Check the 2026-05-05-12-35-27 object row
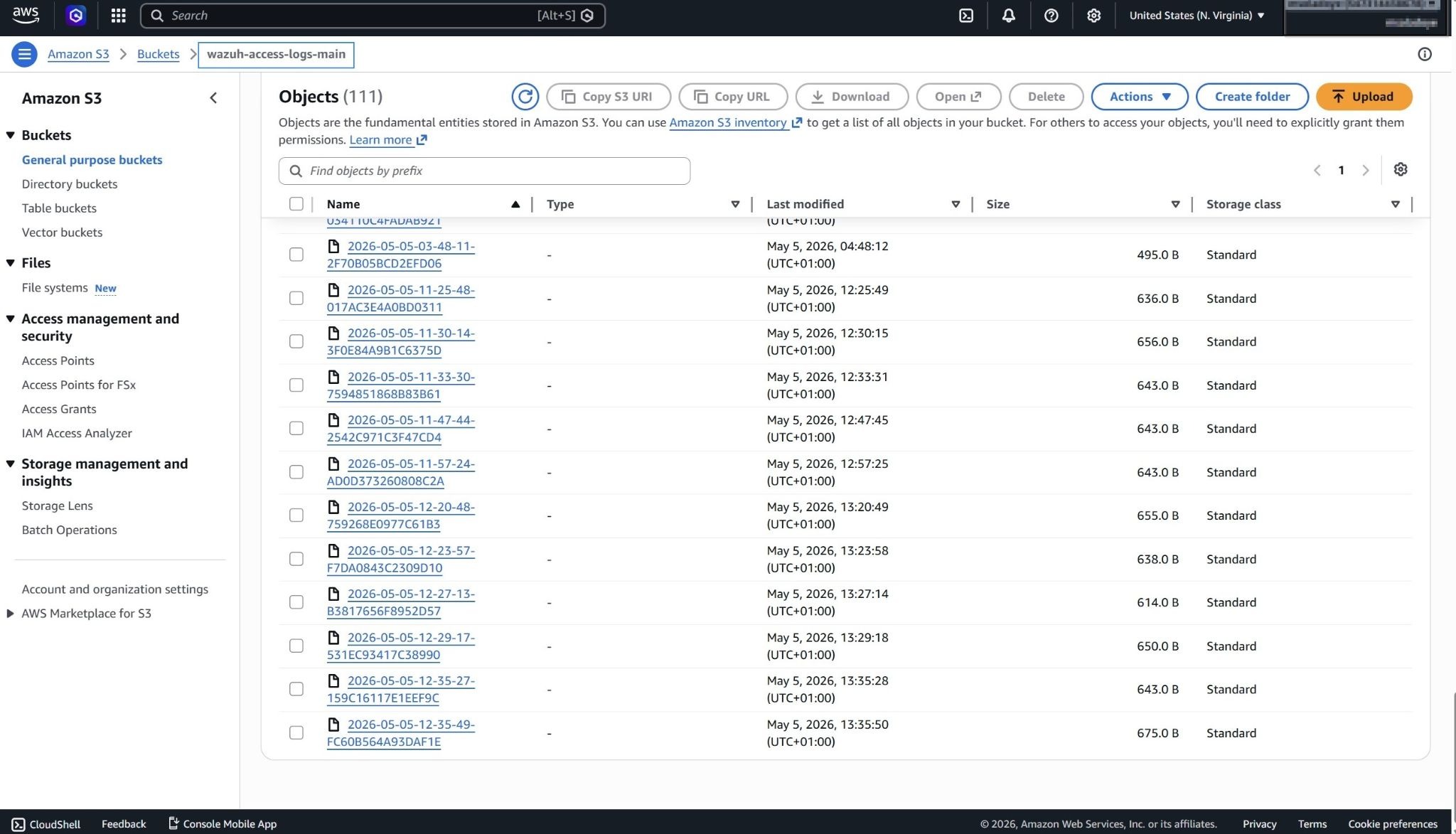Viewport: 1456px width, 834px height. (296, 689)
